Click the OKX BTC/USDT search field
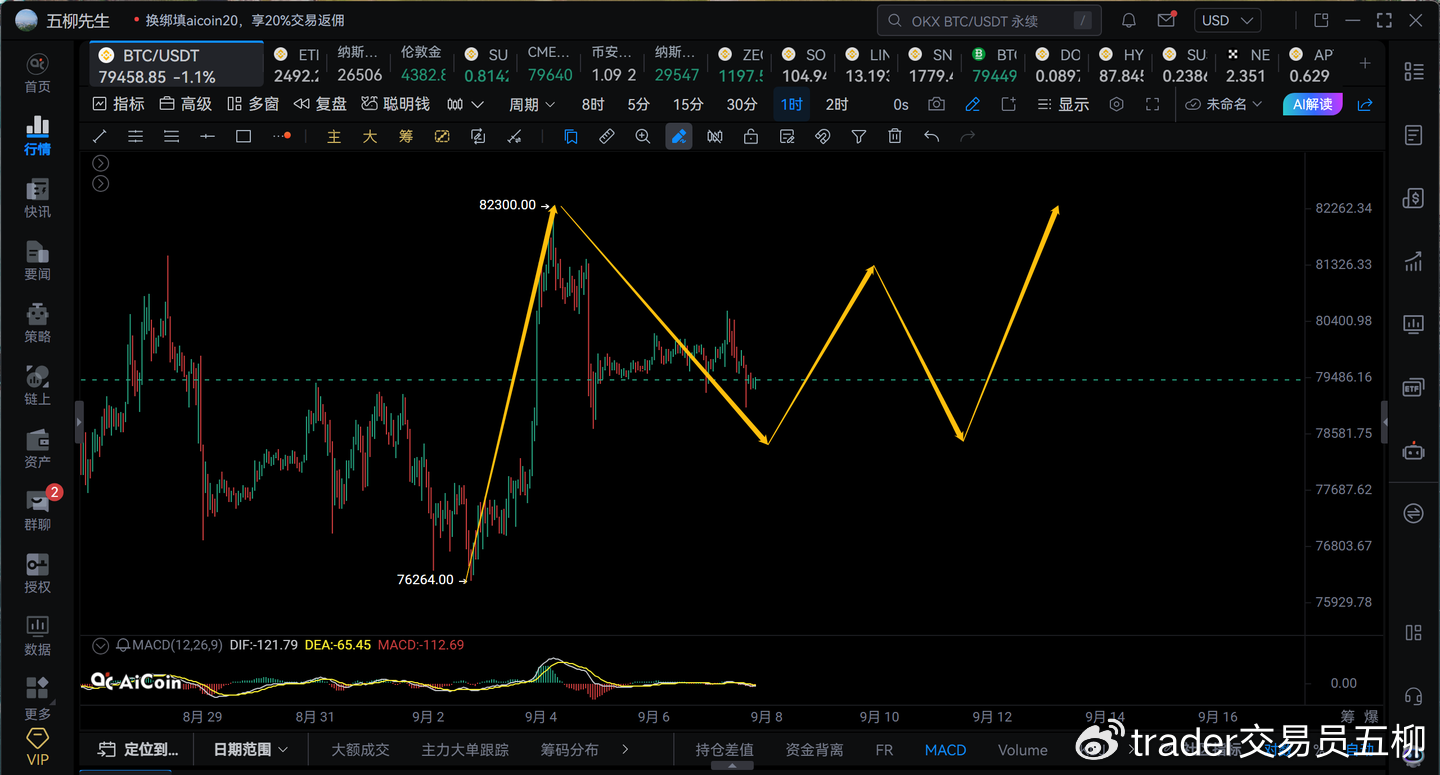1440x775 pixels. tap(989, 20)
